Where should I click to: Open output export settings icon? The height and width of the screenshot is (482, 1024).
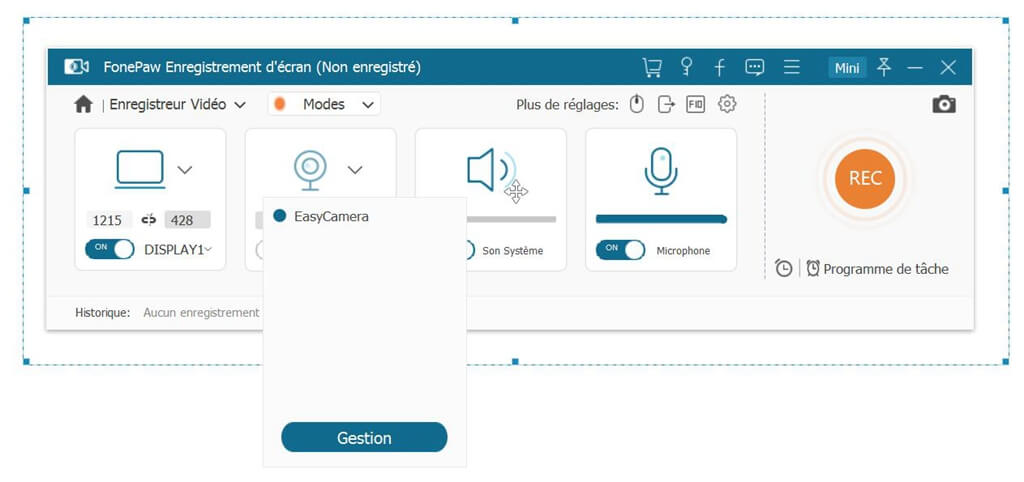point(665,104)
